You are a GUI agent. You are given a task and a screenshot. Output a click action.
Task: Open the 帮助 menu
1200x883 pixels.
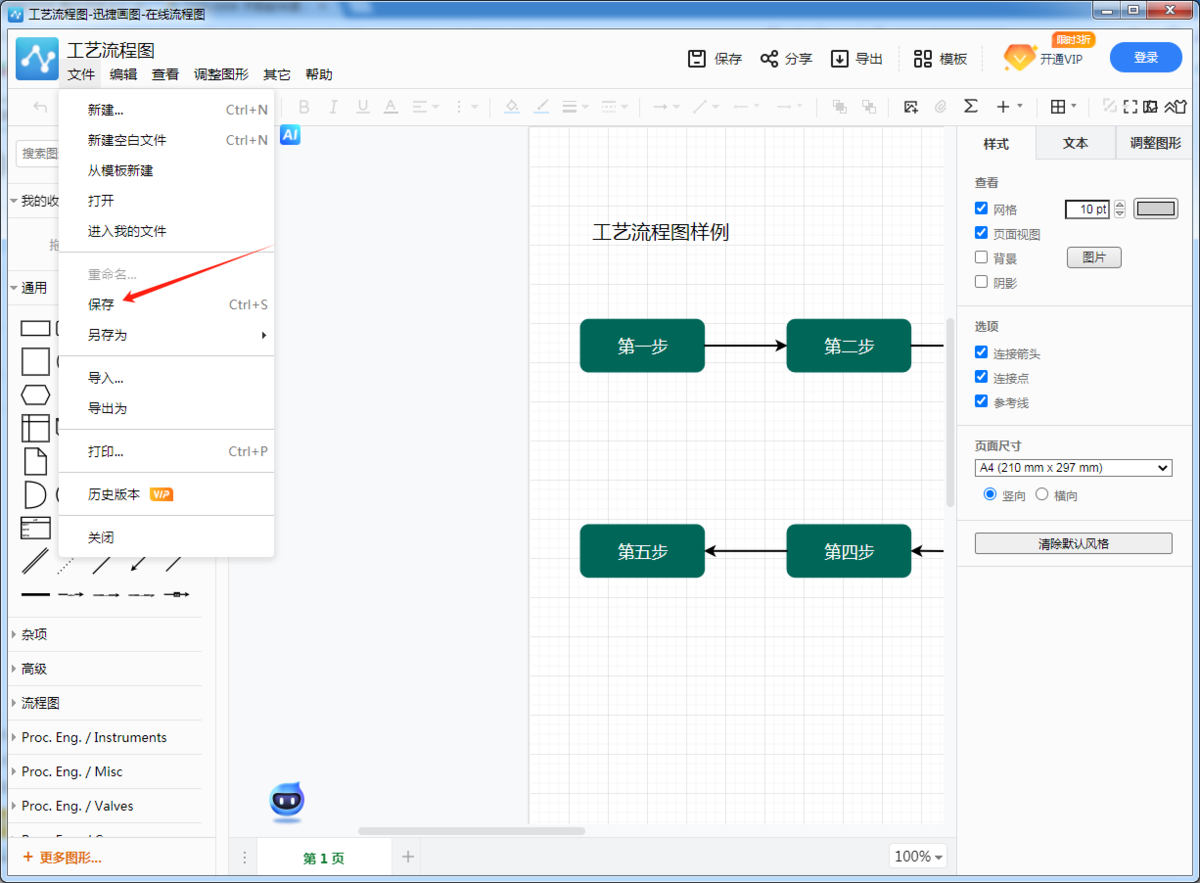click(x=319, y=74)
